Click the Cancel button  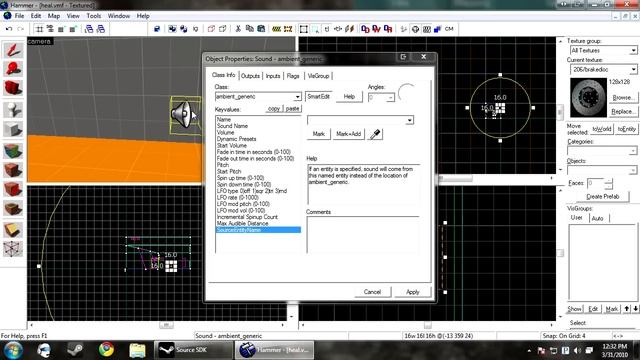click(x=372, y=292)
